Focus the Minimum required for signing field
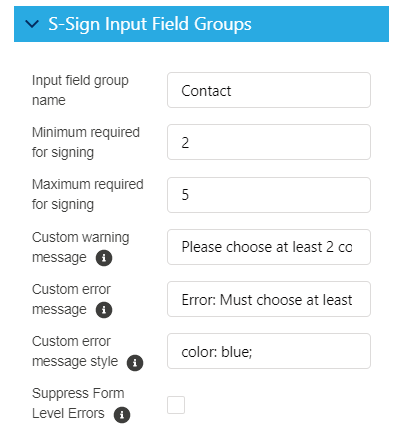Image resolution: width=395 pixels, height=429 pixels. [x=269, y=142]
